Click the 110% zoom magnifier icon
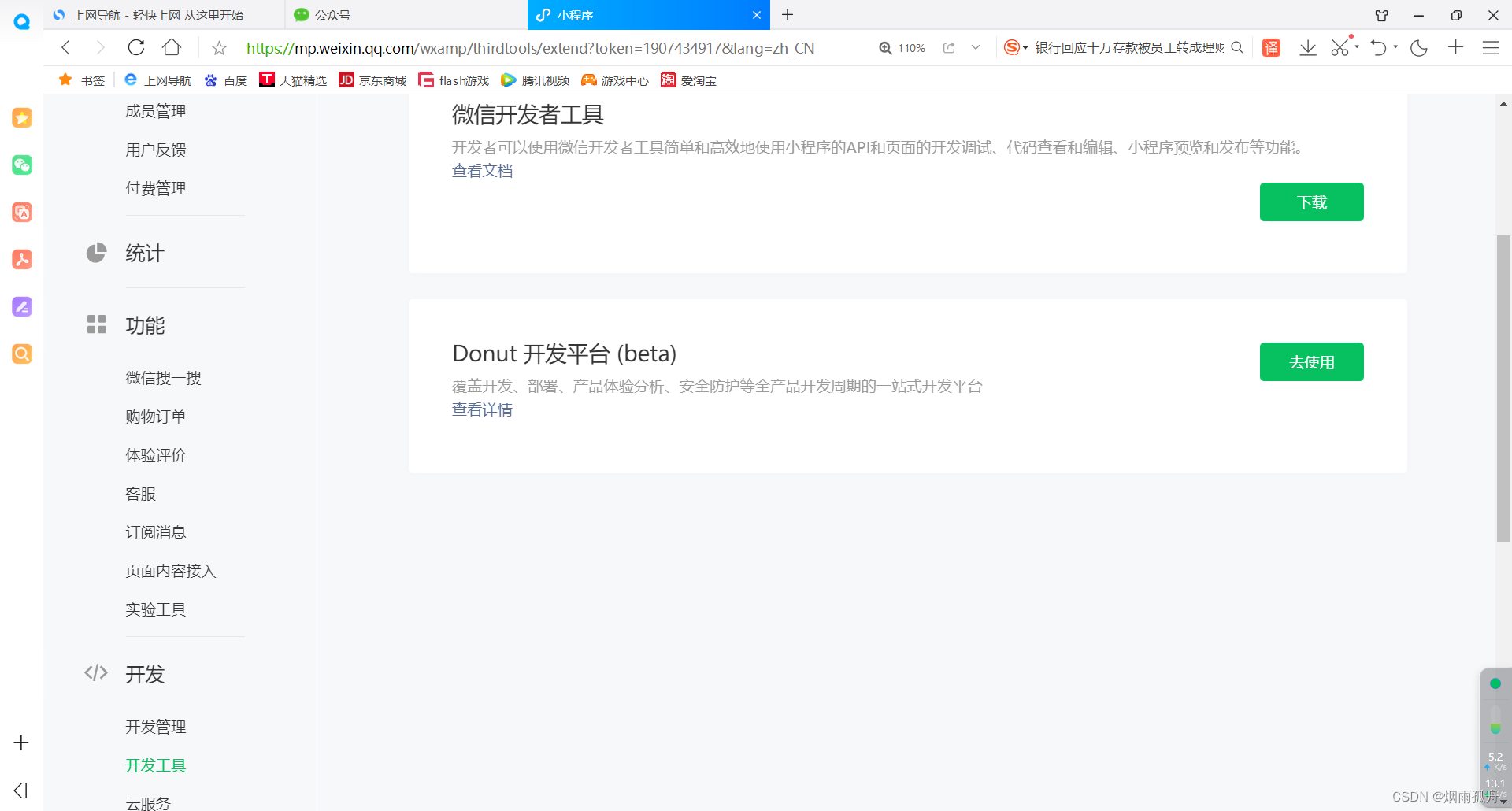The width and height of the screenshot is (1512, 811). point(885,48)
